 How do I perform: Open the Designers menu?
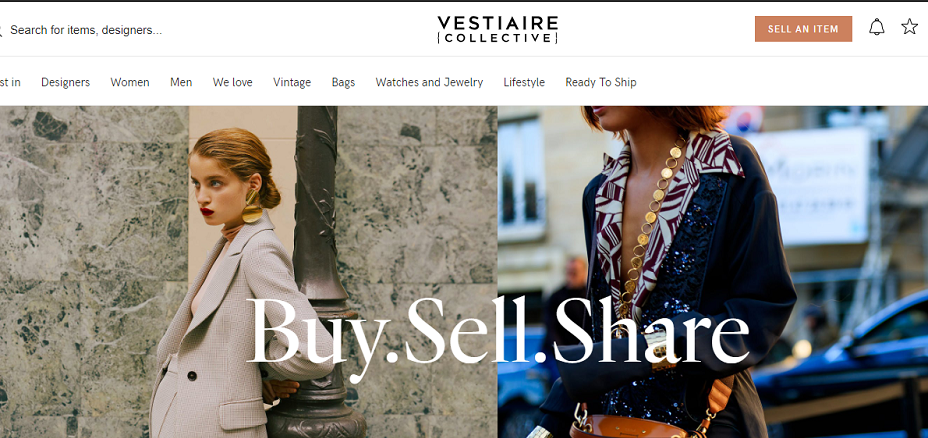pyautogui.click(x=65, y=82)
